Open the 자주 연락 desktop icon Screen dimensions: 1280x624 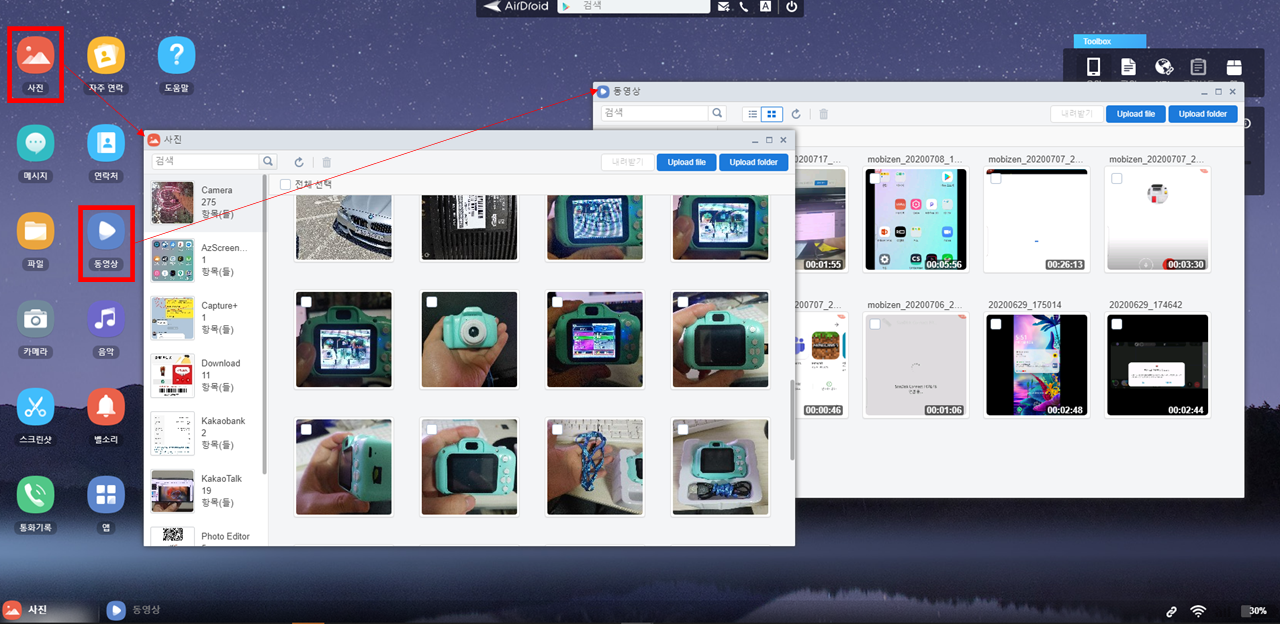pos(106,56)
